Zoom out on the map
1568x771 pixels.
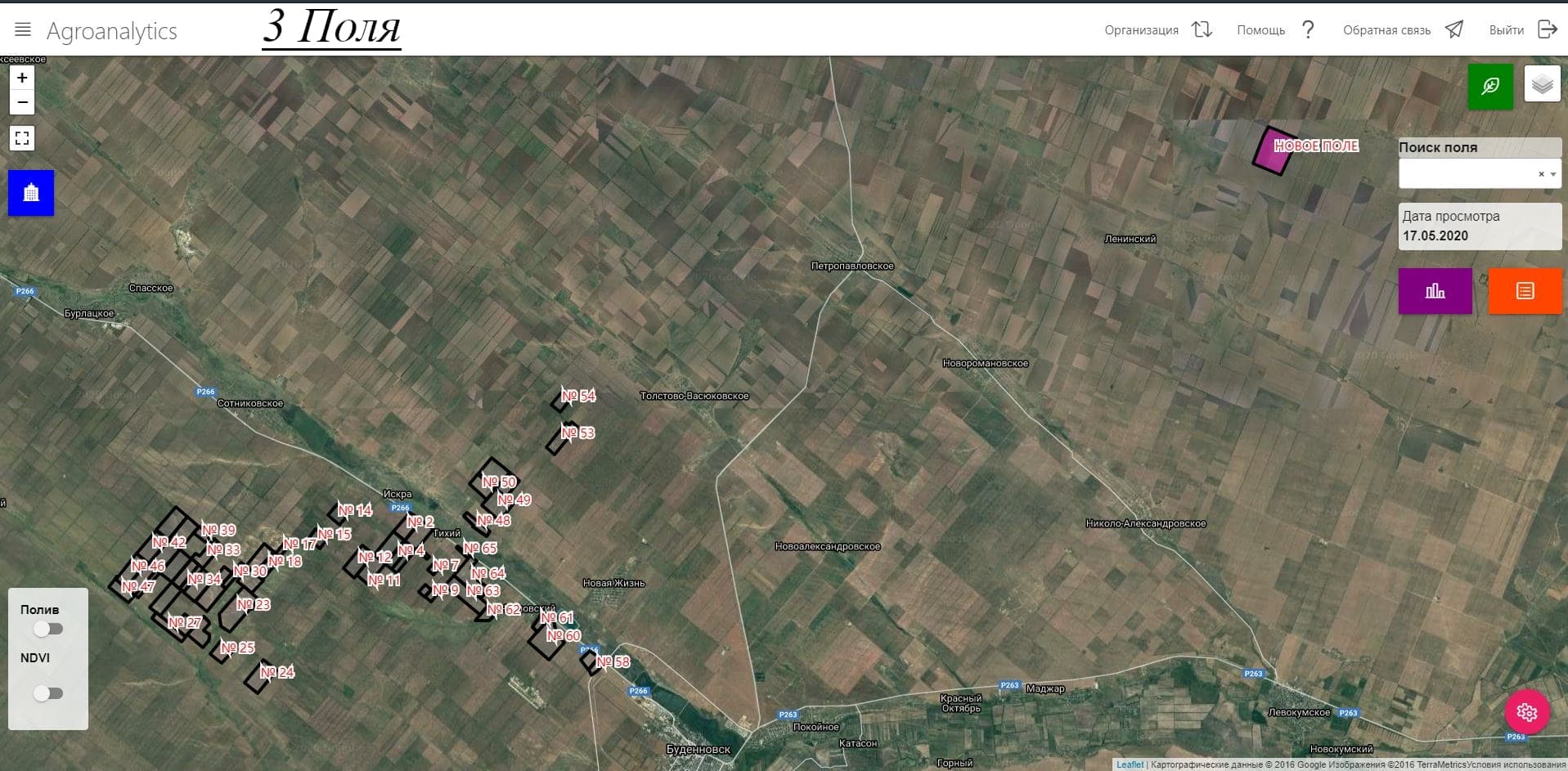pos(22,103)
